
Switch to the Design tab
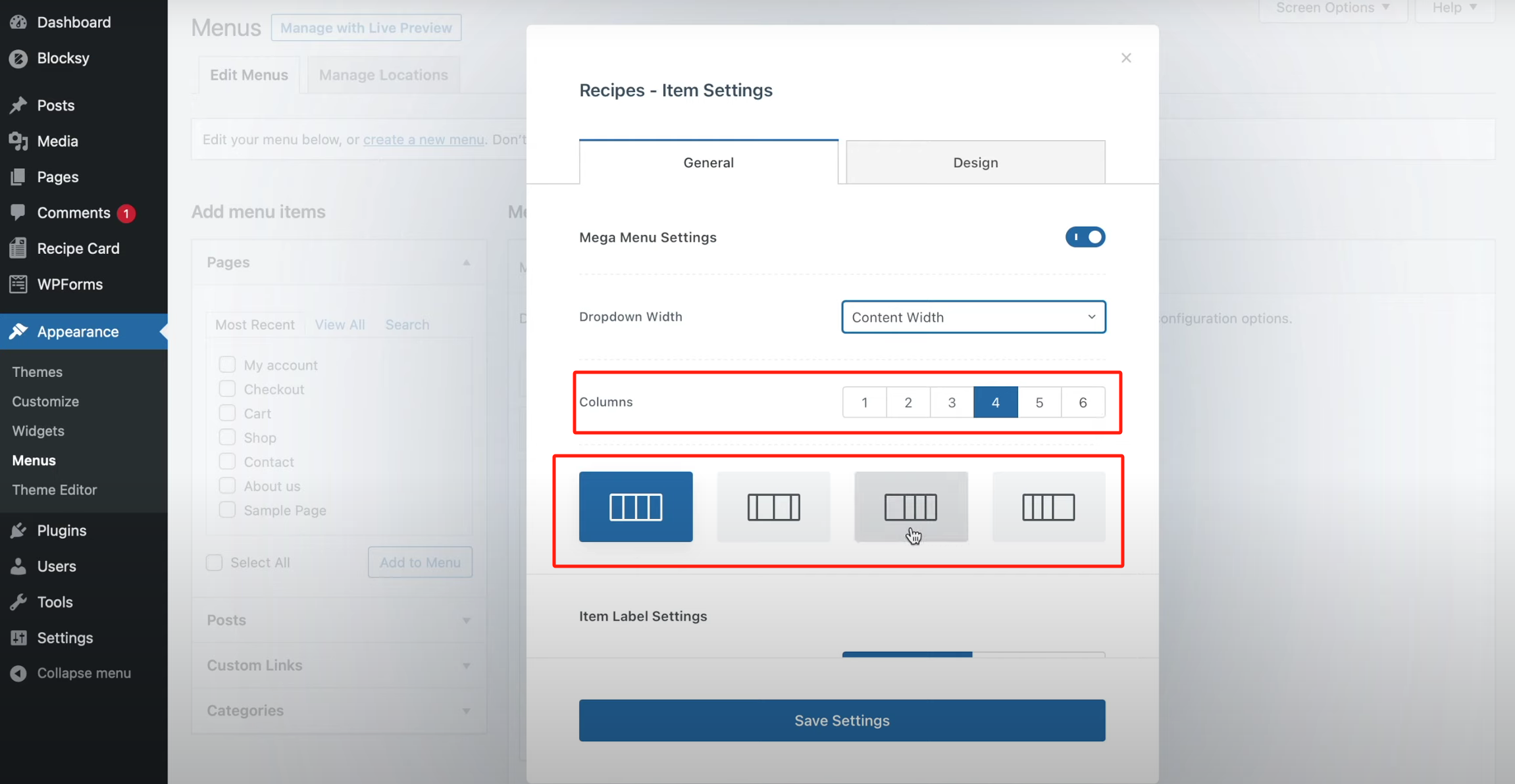pyautogui.click(x=975, y=162)
